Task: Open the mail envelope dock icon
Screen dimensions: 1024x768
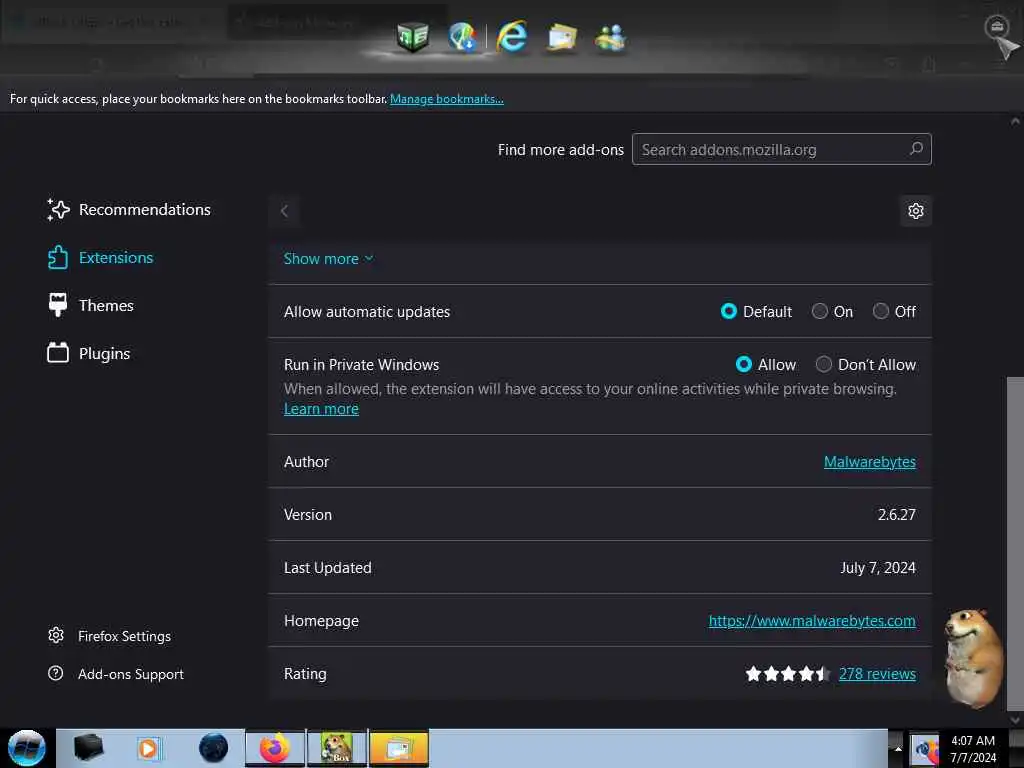Action: click(x=562, y=37)
